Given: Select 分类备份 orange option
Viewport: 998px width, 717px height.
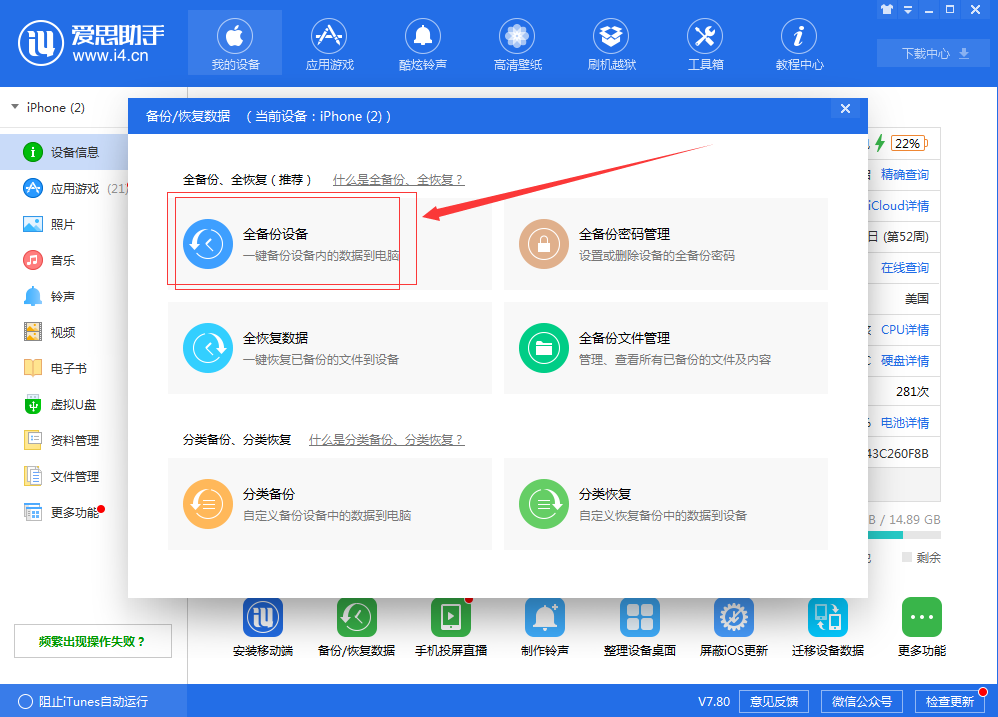Looking at the screenshot, I should [330, 504].
